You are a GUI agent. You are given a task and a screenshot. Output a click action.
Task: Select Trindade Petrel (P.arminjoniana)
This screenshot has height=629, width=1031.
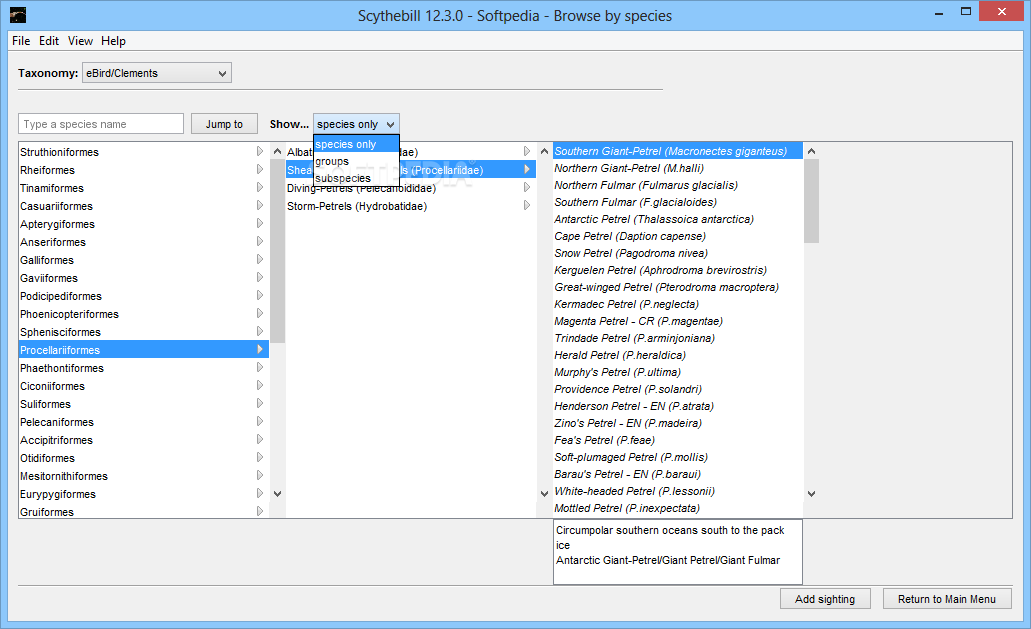pyautogui.click(x=677, y=338)
